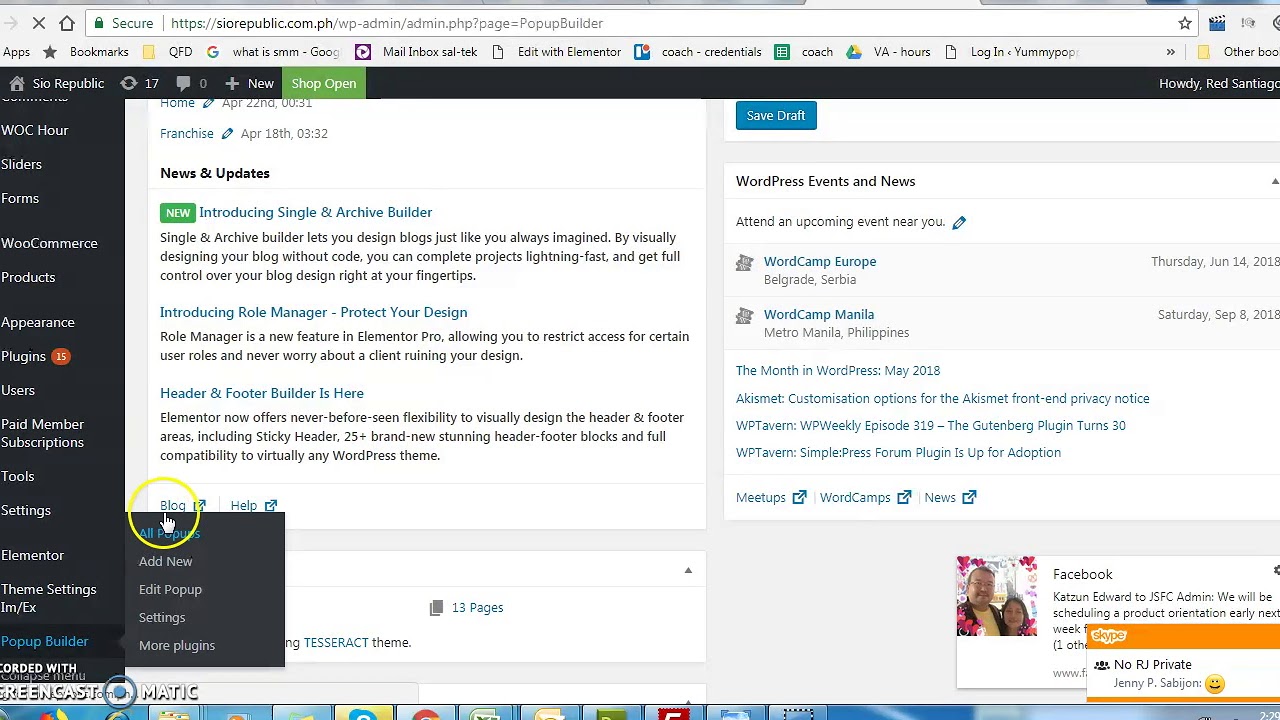Open Introducing Single & Archive Builder
The width and height of the screenshot is (1280, 720).
[315, 212]
